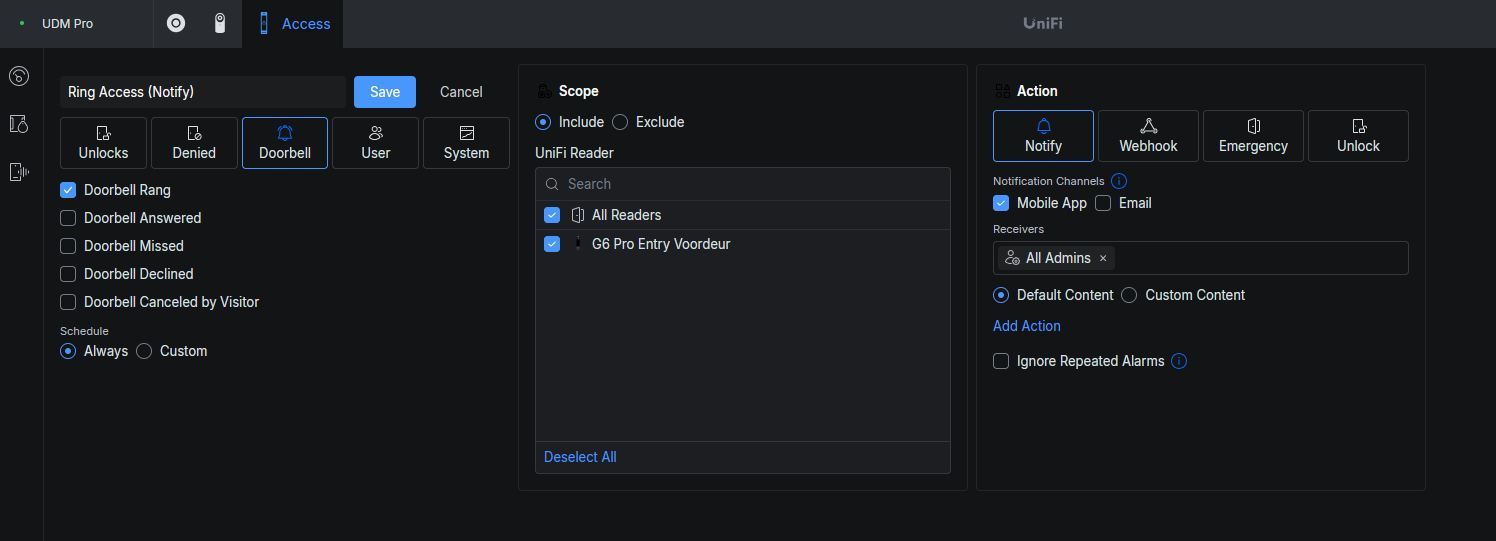Screen dimensions: 1496x541
Task: Click the reader Search field
Action: pyautogui.click(x=743, y=184)
